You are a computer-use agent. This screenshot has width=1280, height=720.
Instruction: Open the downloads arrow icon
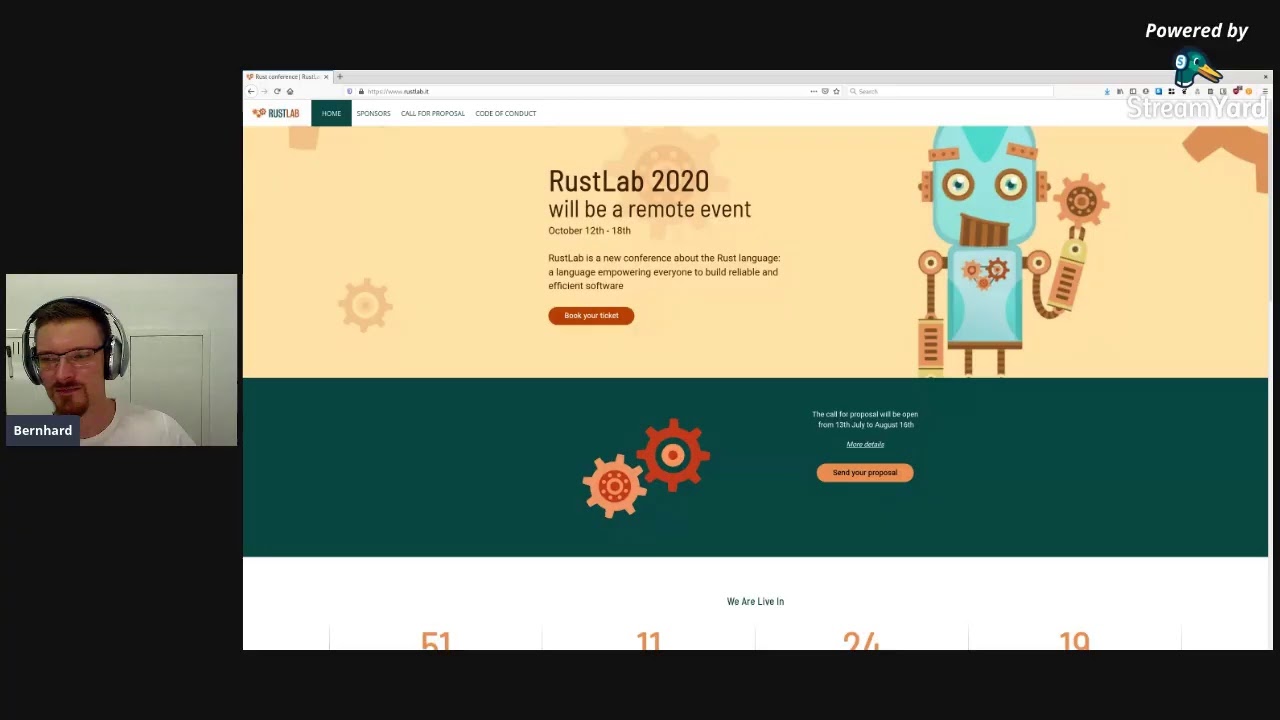pos(1107,92)
